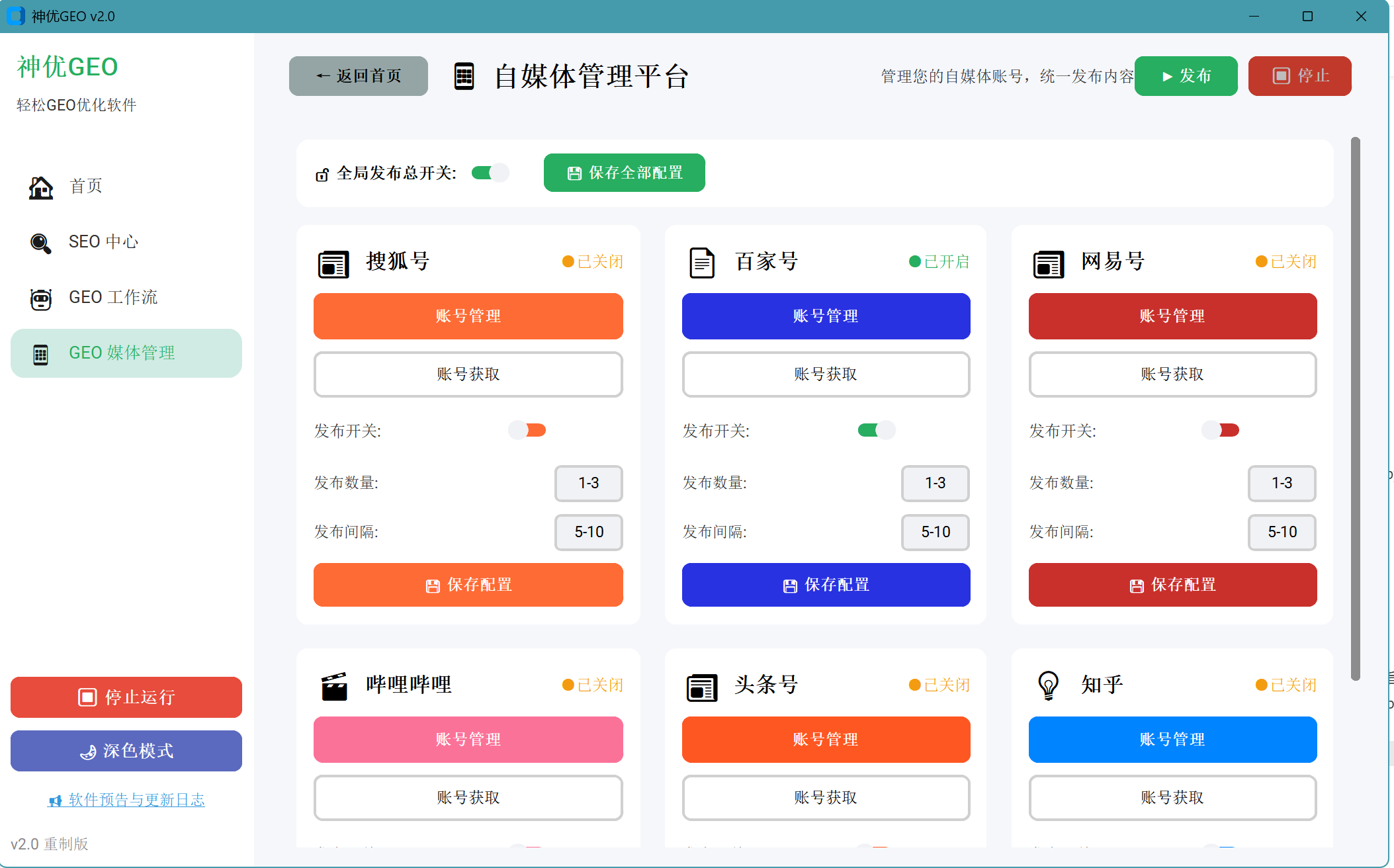
Task: Click 搜狐号 账号获取 button
Action: pos(468,374)
